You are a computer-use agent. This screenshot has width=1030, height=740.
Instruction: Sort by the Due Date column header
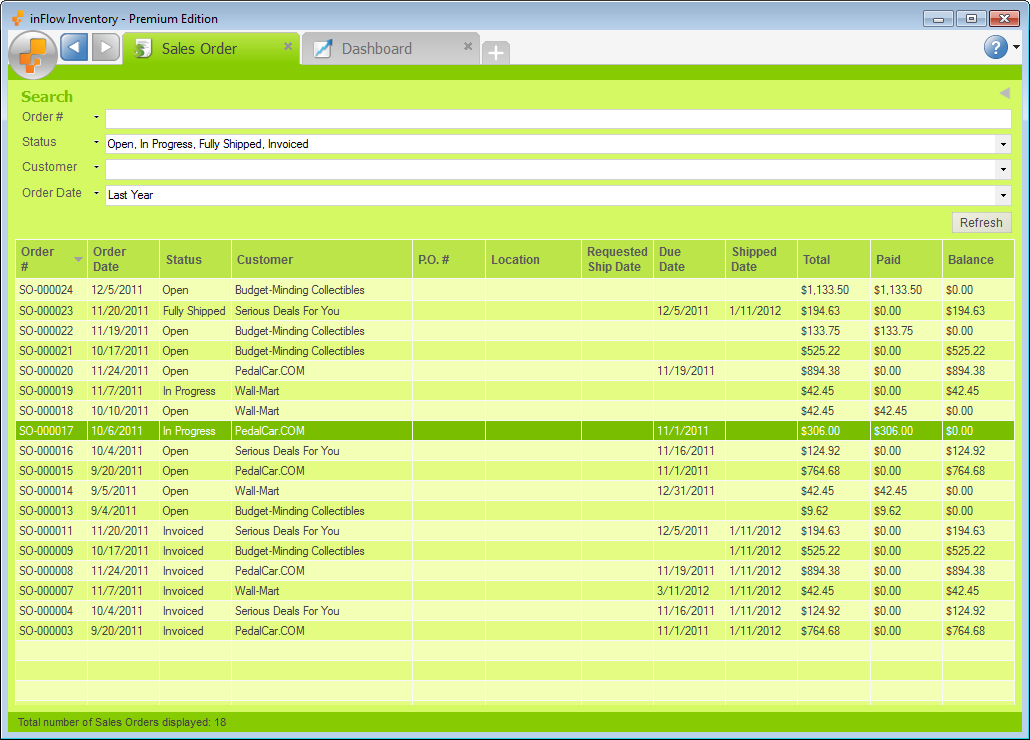point(690,259)
